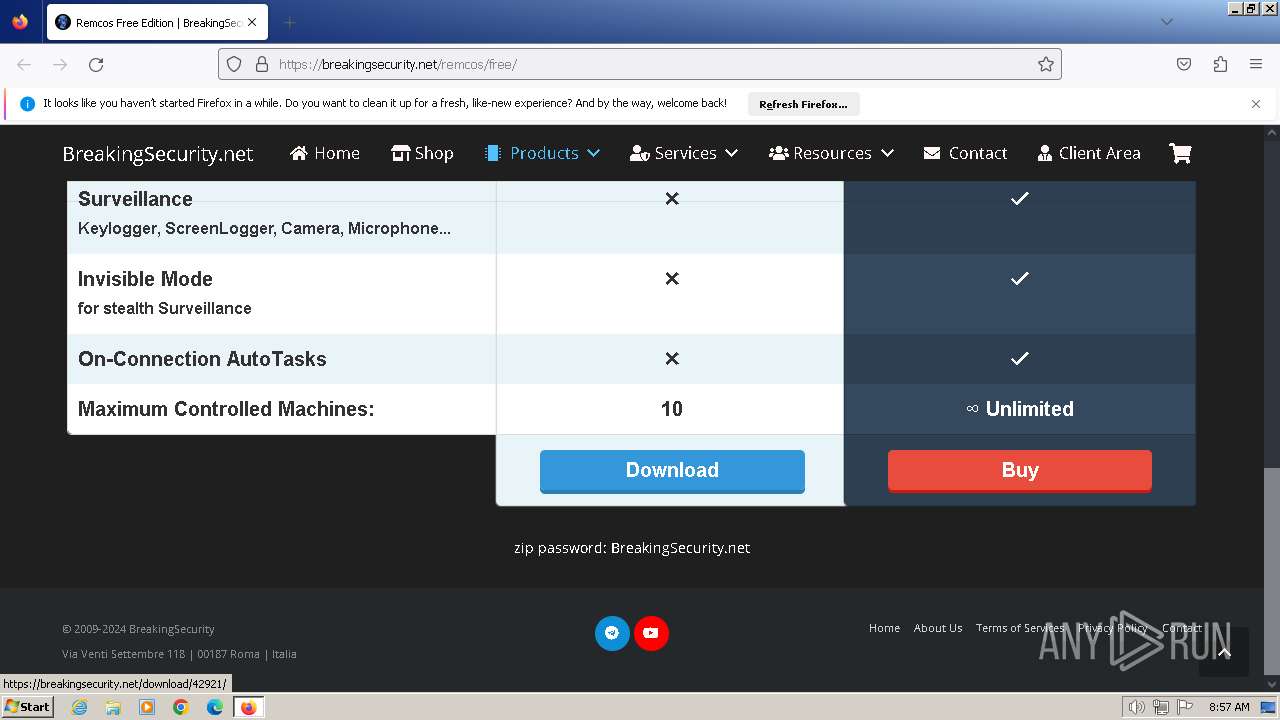Screen dimensions: 1280x720
Task: Click the Windows Start button
Action: point(27,707)
